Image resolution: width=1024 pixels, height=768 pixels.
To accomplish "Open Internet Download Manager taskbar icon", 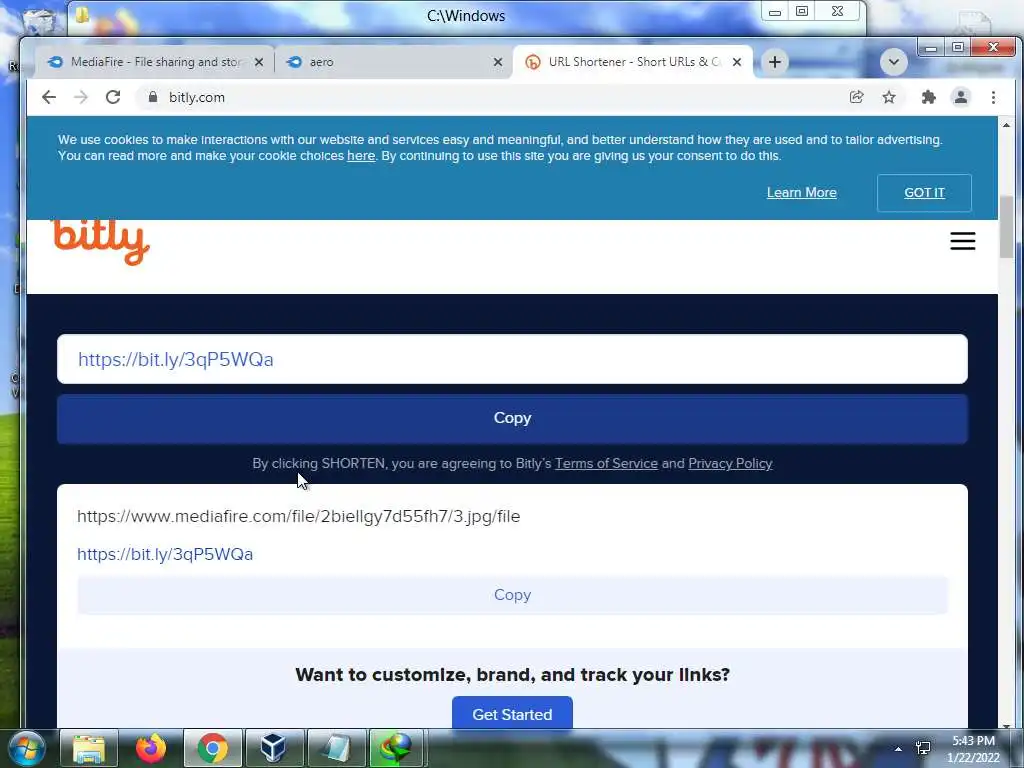I will [x=396, y=748].
